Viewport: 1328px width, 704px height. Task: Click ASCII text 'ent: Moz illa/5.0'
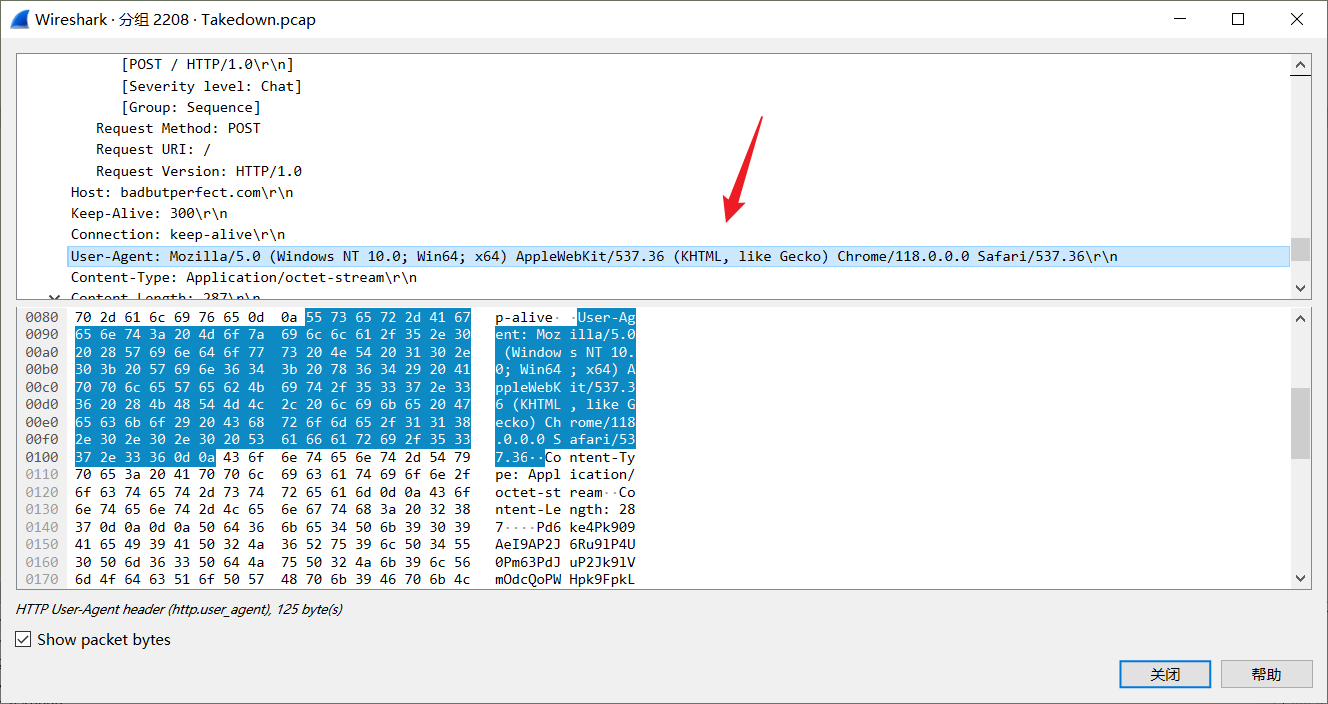[x=565, y=334]
